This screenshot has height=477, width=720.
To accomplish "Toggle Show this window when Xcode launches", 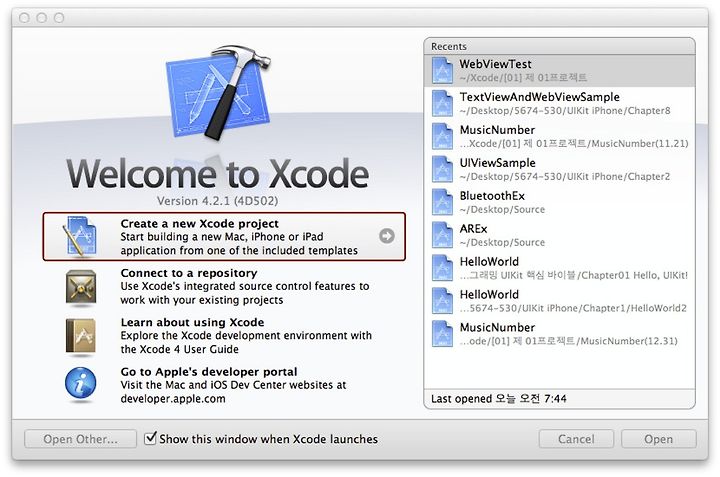I will (150, 438).
